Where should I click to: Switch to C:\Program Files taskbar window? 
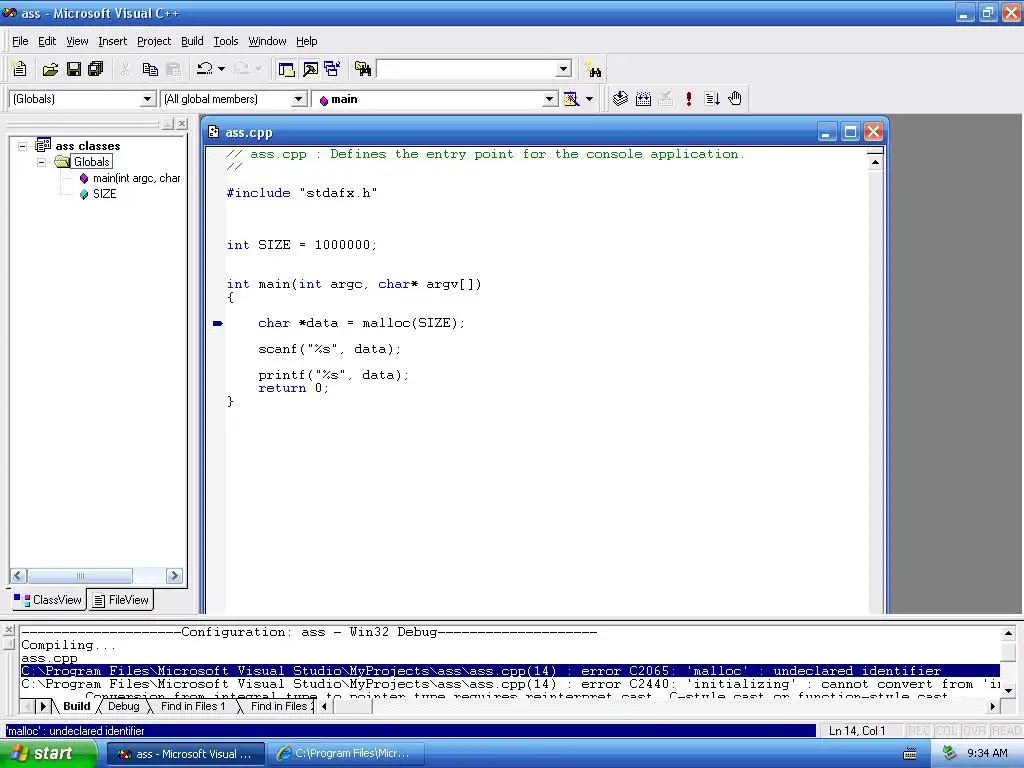tap(344, 754)
